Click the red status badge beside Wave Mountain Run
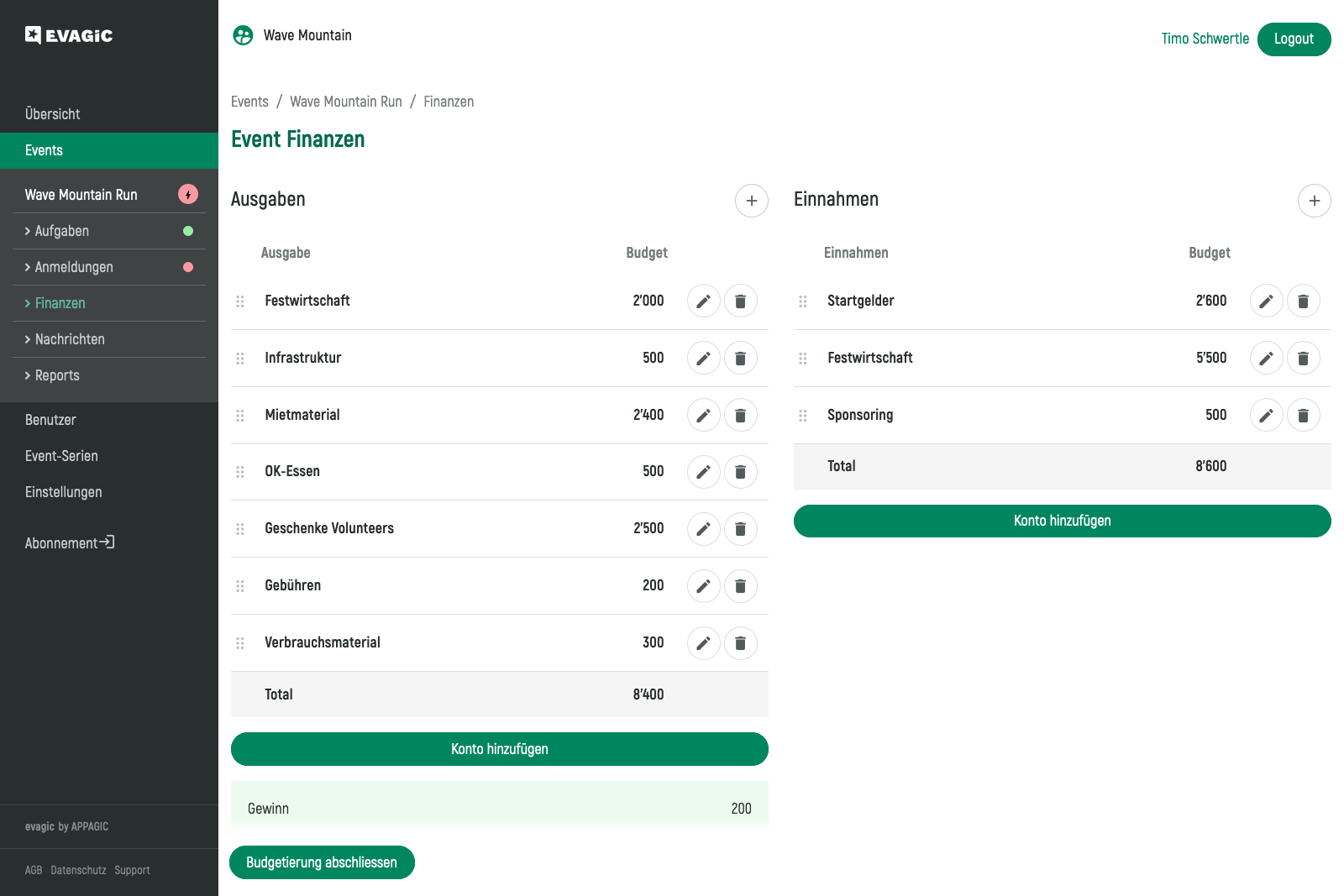Image resolution: width=1344 pixels, height=896 pixels. [x=188, y=195]
